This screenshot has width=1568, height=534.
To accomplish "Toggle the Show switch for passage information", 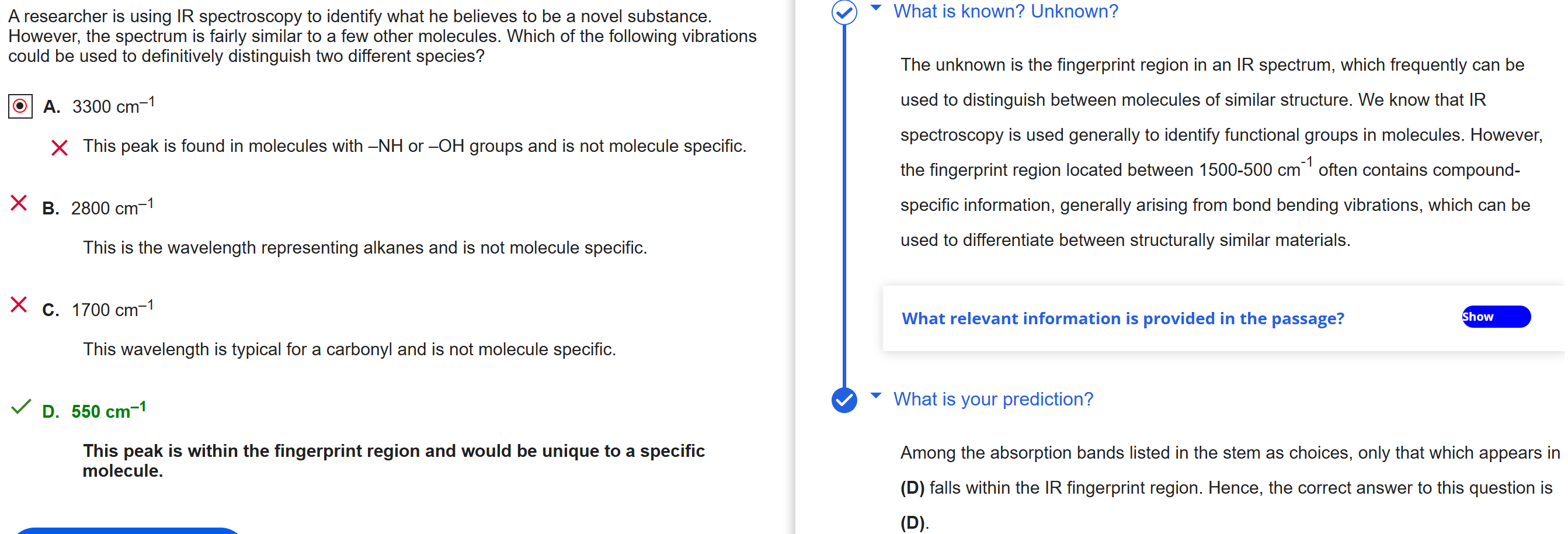I will pyautogui.click(x=1496, y=317).
